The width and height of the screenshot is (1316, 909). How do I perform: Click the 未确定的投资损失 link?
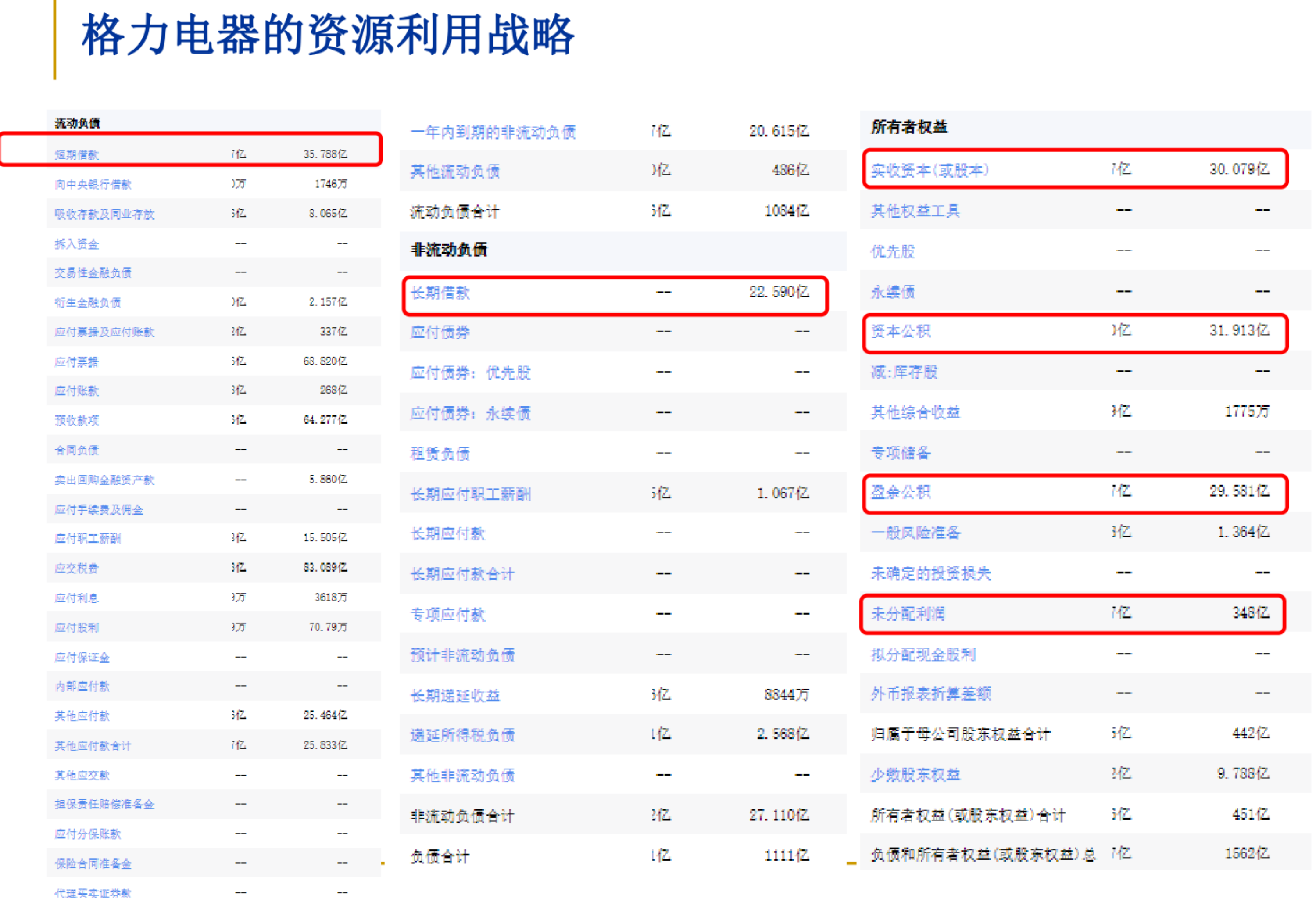931,573
